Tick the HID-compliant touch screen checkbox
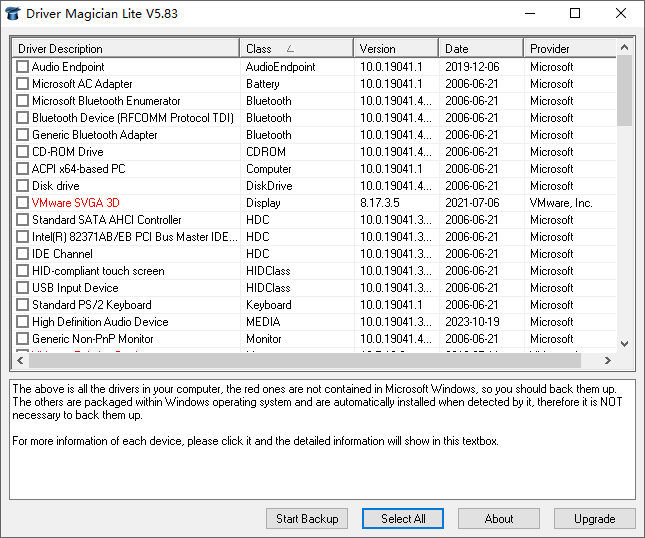645x538 pixels. [22, 271]
